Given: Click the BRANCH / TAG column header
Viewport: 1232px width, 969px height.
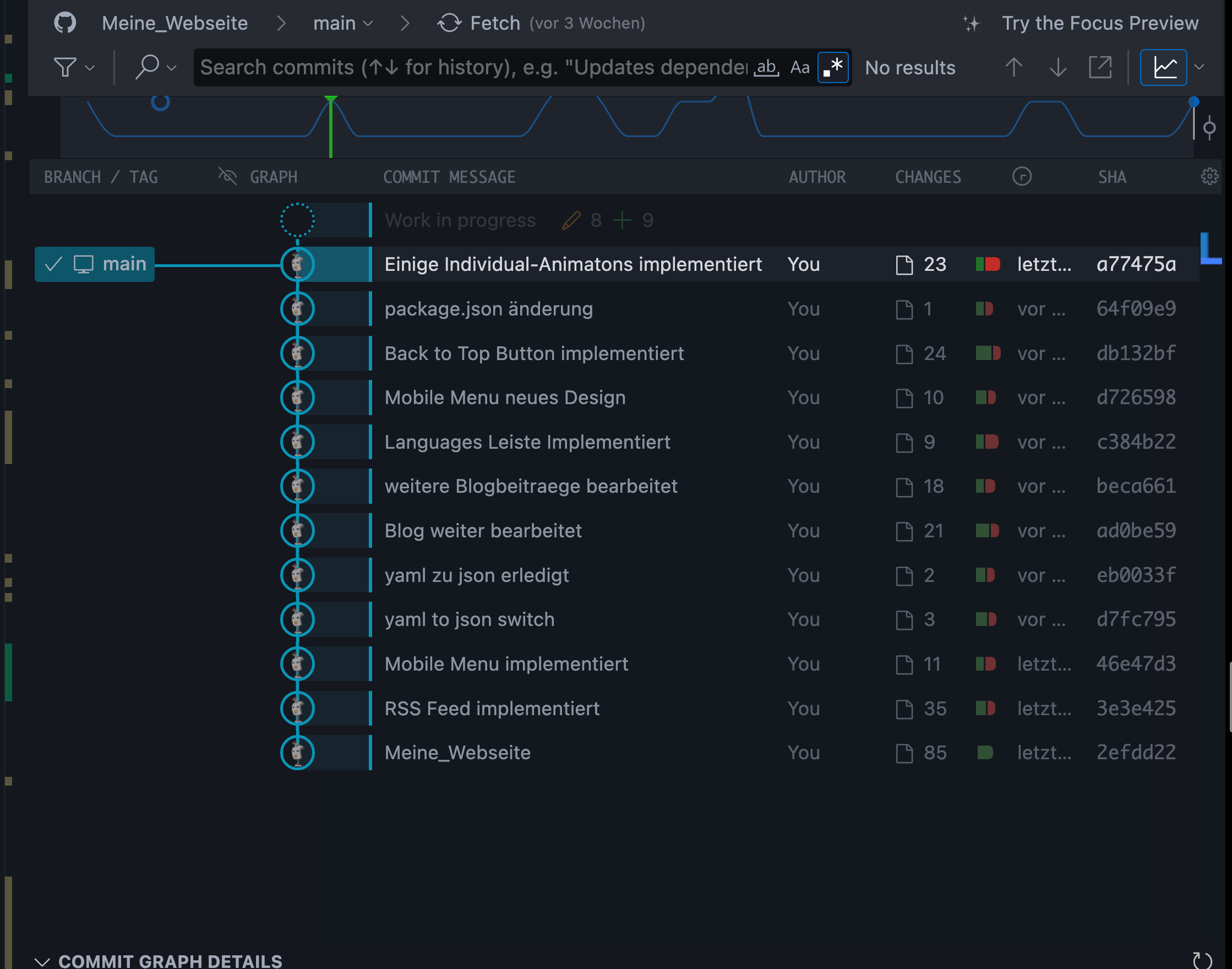Looking at the screenshot, I should point(101,177).
